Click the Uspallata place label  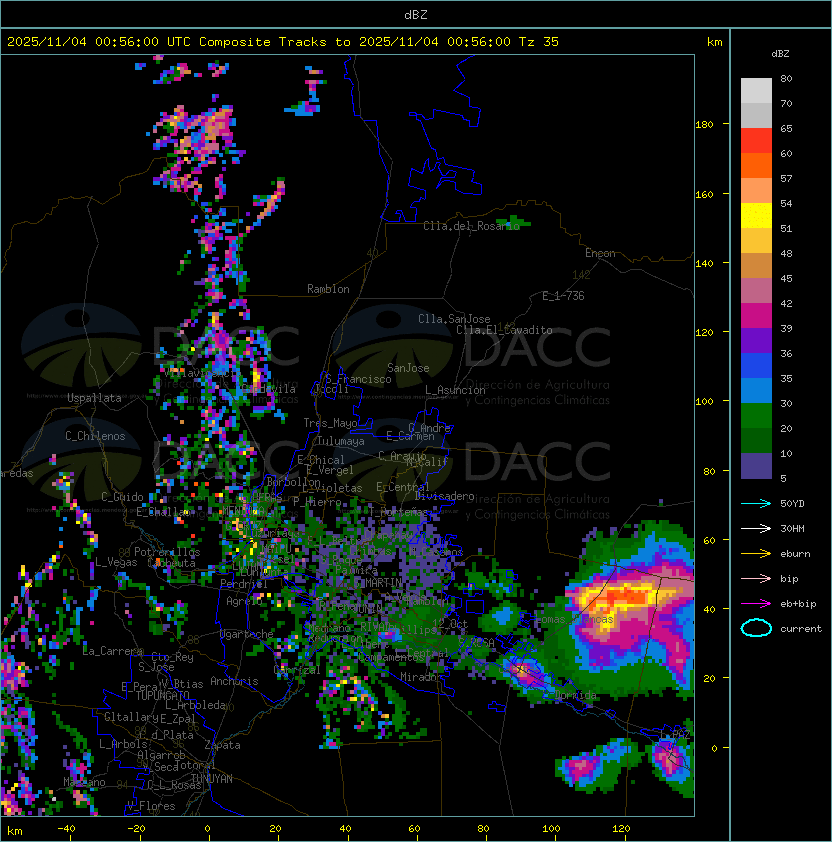pyautogui.click(x=94, y=398)
